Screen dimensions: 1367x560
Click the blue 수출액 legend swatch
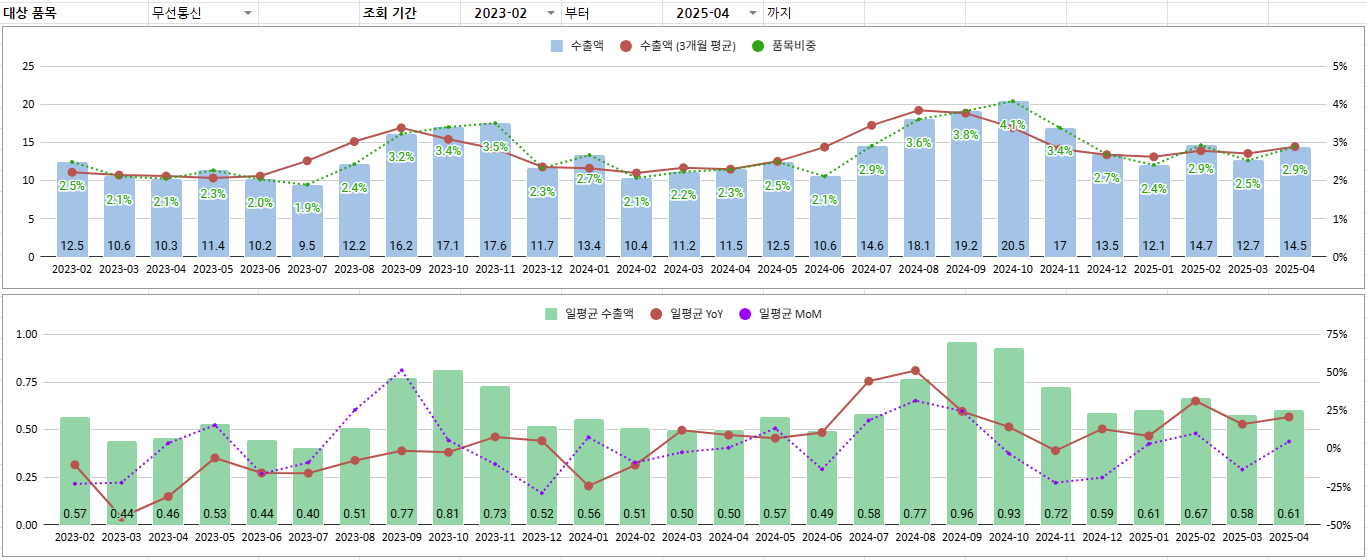(x=557, y=46)
